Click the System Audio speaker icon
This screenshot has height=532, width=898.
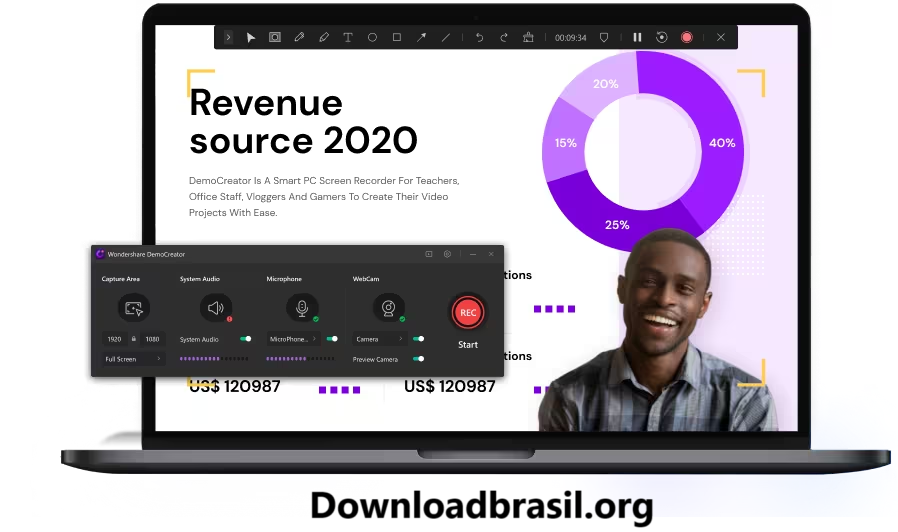(x=216, y=308)
